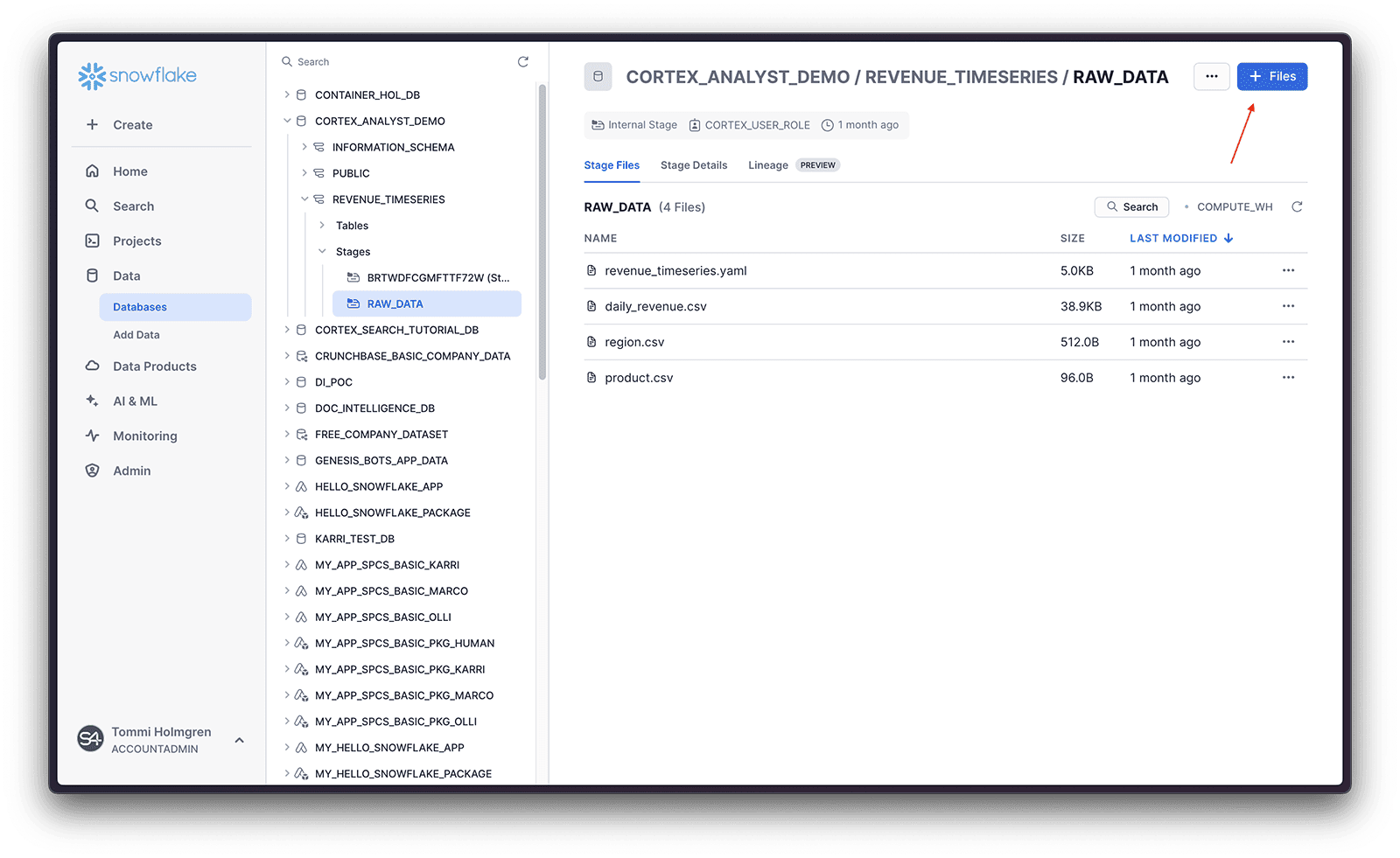Click the Snowflake logo

[x=137, y=76]
